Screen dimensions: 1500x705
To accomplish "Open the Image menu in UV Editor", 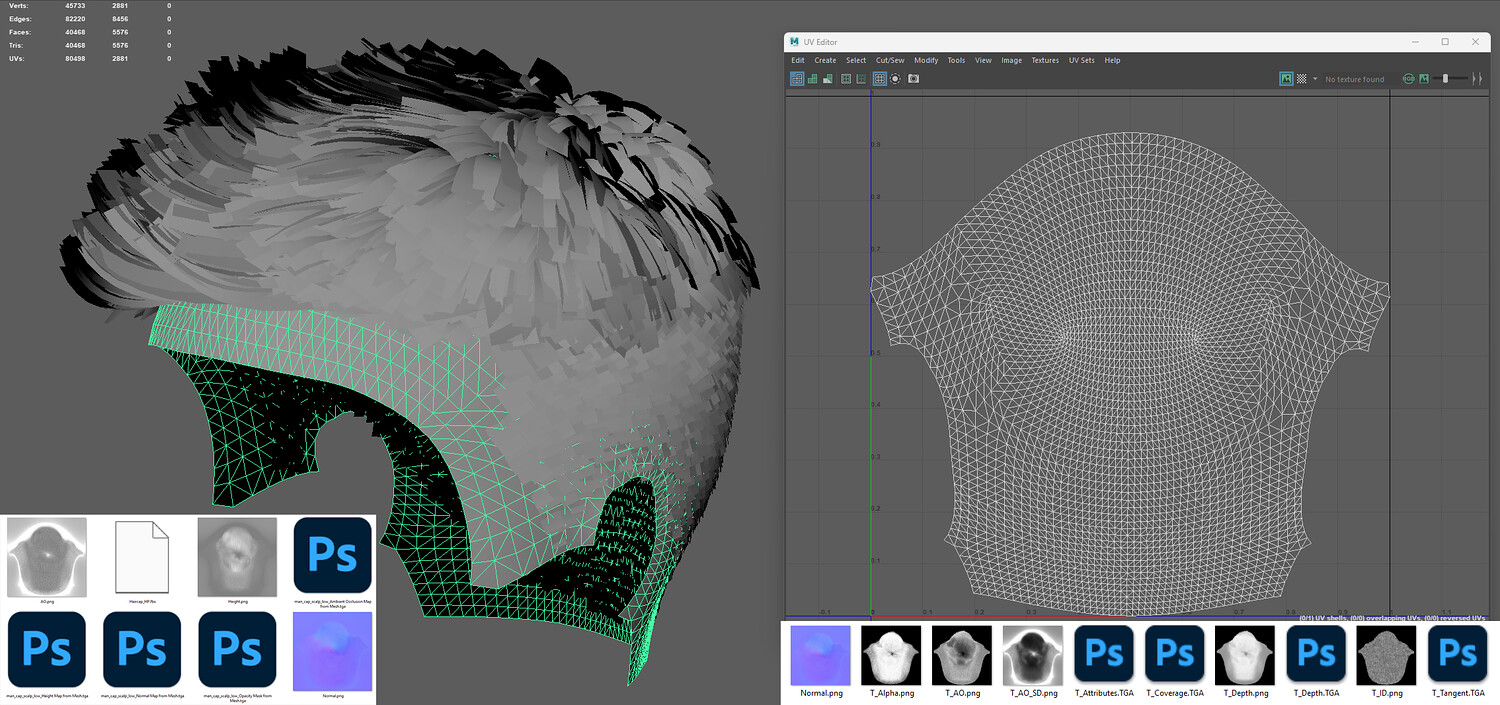I will point(1012,60).
